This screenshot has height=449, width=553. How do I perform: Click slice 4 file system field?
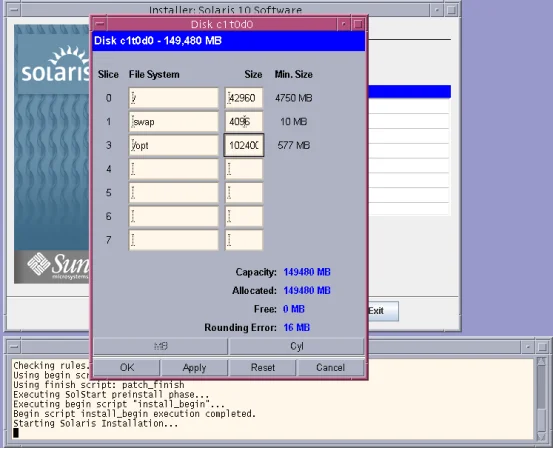pyautogui.click(x=174, y=169)
